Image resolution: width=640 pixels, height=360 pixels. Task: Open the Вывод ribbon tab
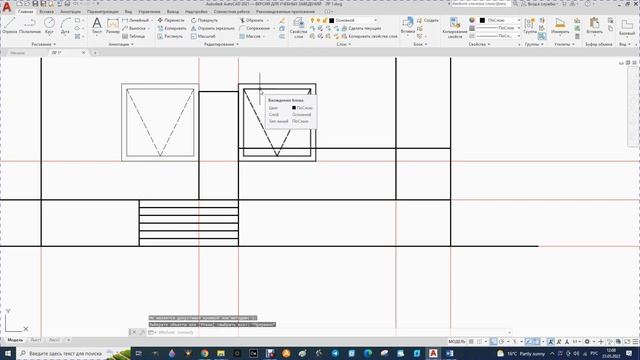173,12
